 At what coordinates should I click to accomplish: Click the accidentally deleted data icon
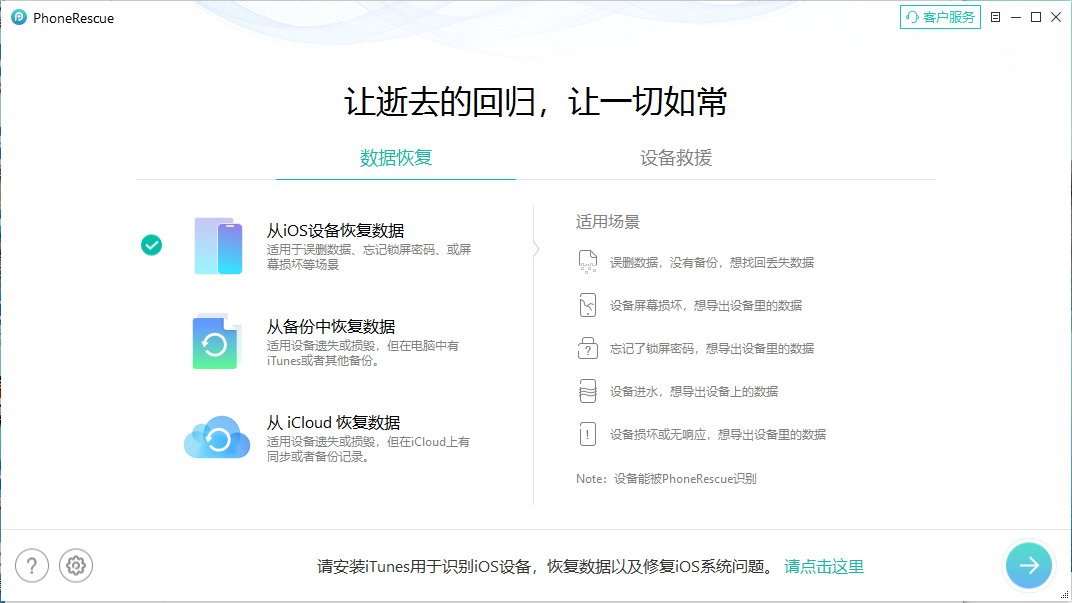[x=588, y=262]
